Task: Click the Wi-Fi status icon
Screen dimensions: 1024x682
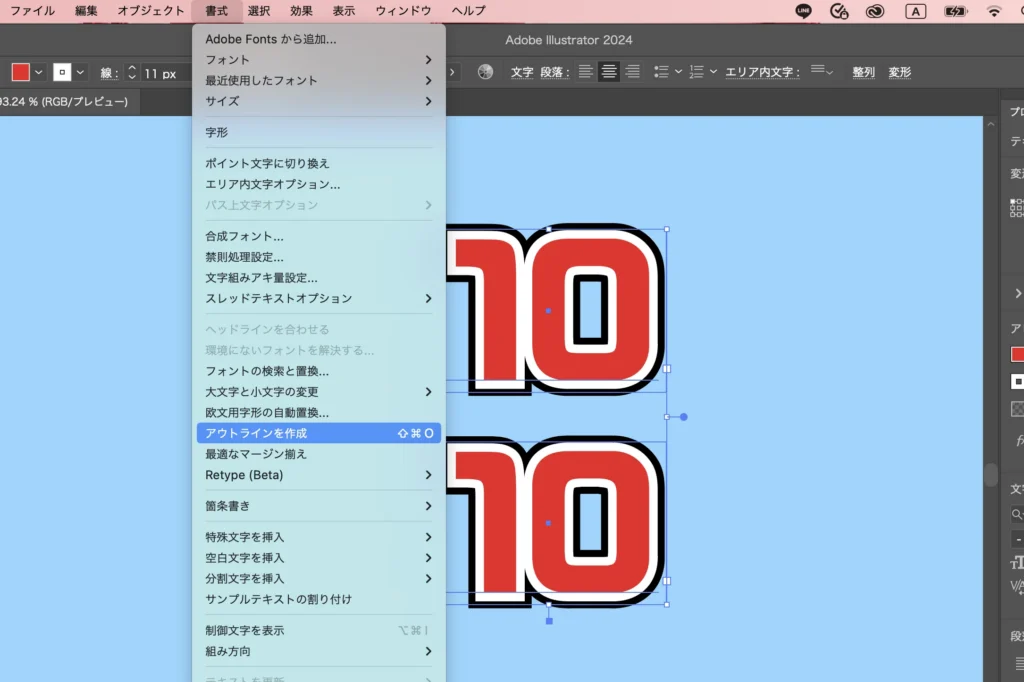Action: point(993,11)
